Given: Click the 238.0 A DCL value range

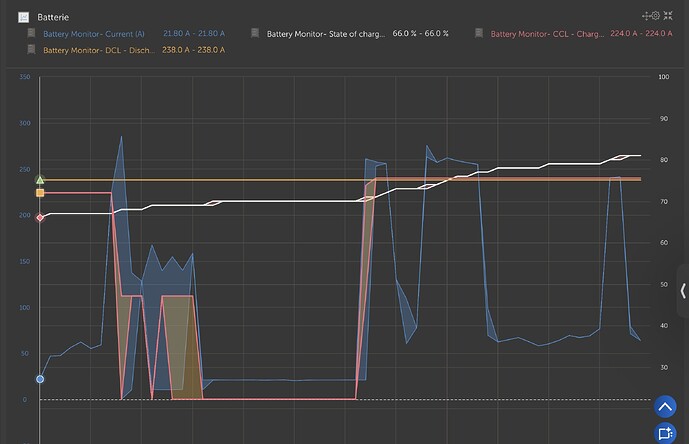Looking at the screenshot, I should 193,50.
